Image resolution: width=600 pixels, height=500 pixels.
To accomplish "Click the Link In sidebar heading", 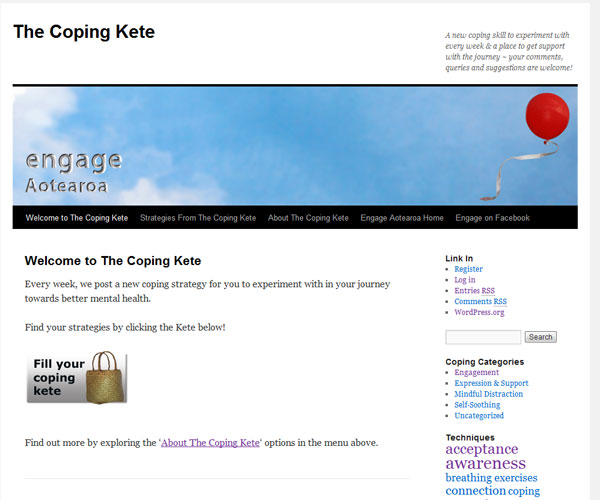I will click(x=459, y=258).
